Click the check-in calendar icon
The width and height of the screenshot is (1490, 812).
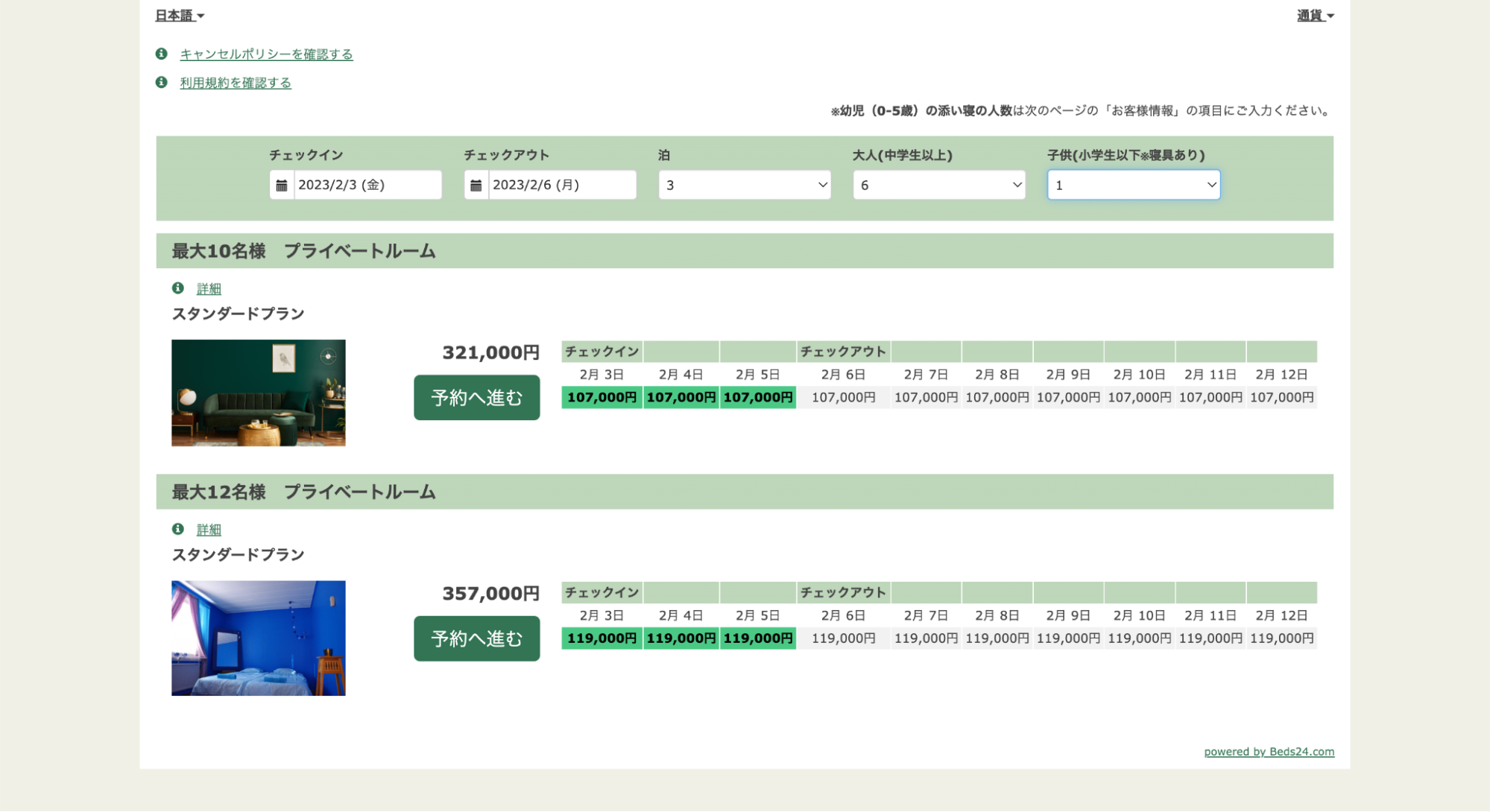[x=282, y=185]
